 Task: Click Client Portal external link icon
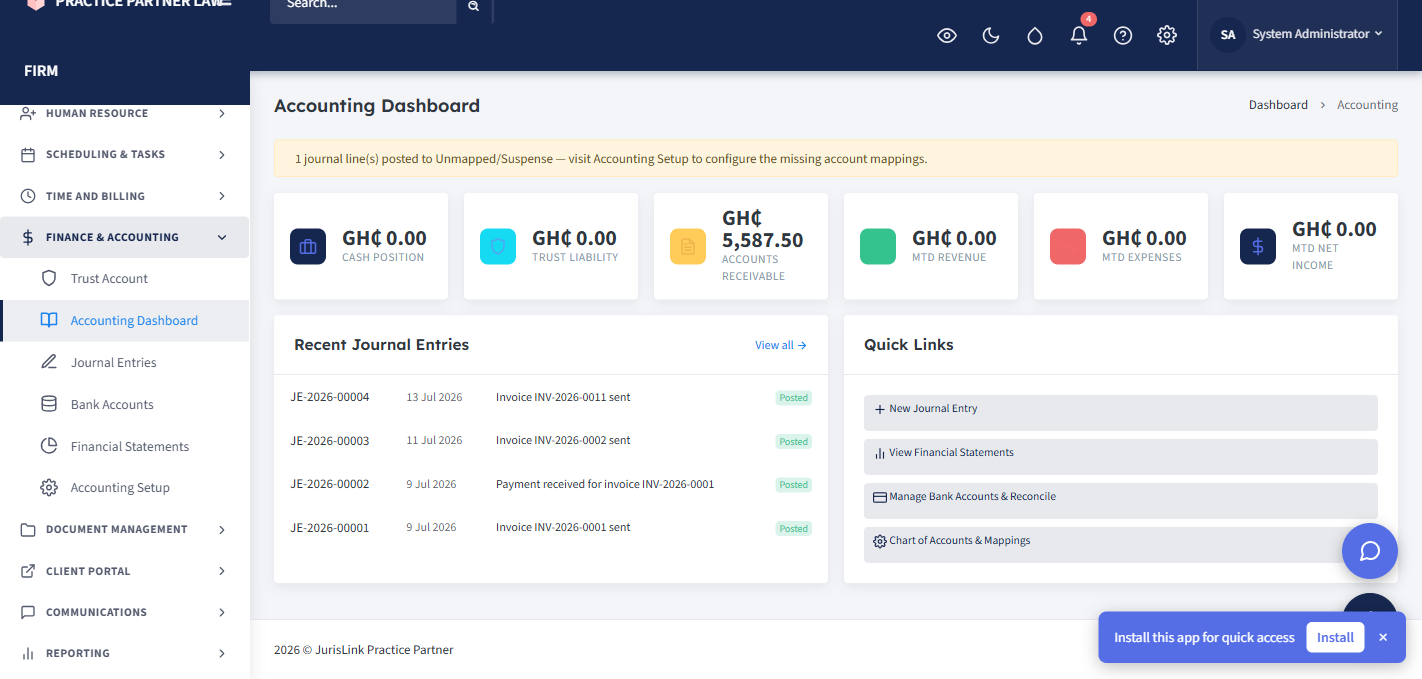coord(28,571)
